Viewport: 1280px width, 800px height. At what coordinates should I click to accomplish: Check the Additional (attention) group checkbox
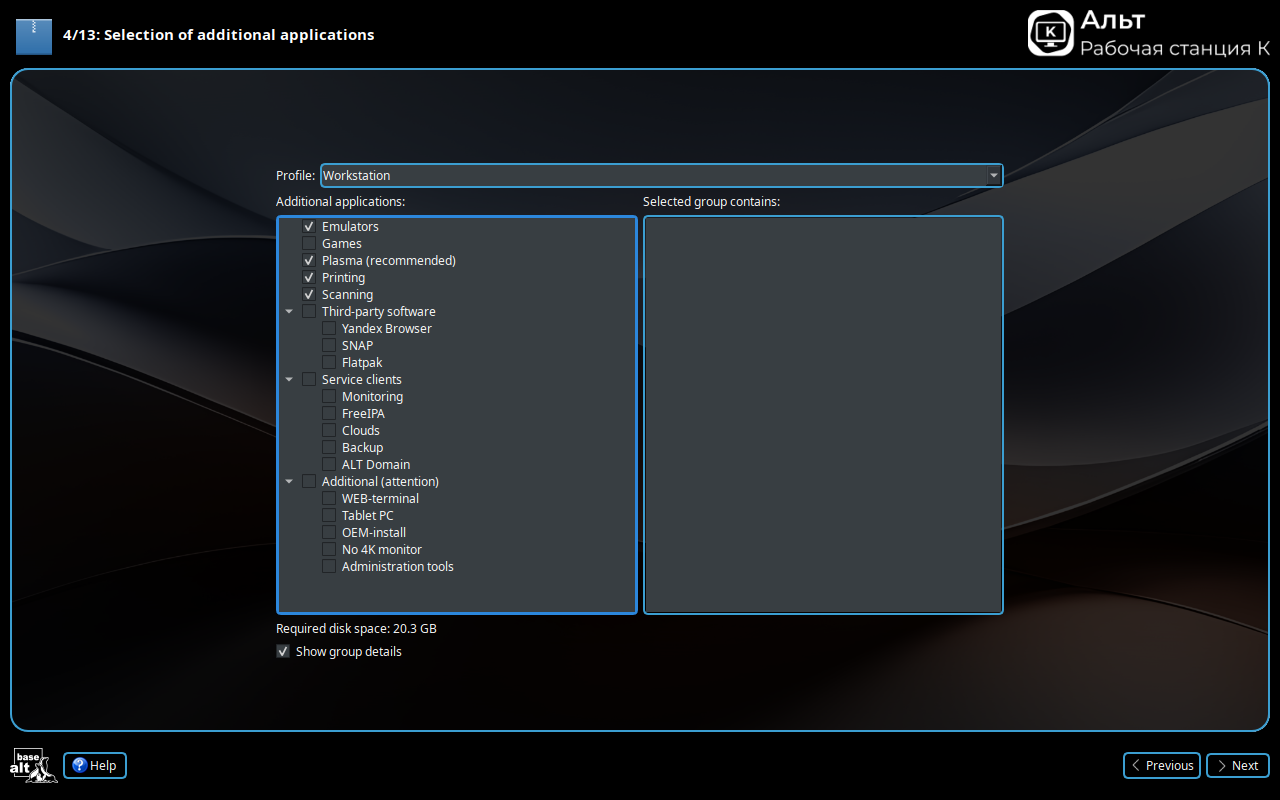pos(309,482)
